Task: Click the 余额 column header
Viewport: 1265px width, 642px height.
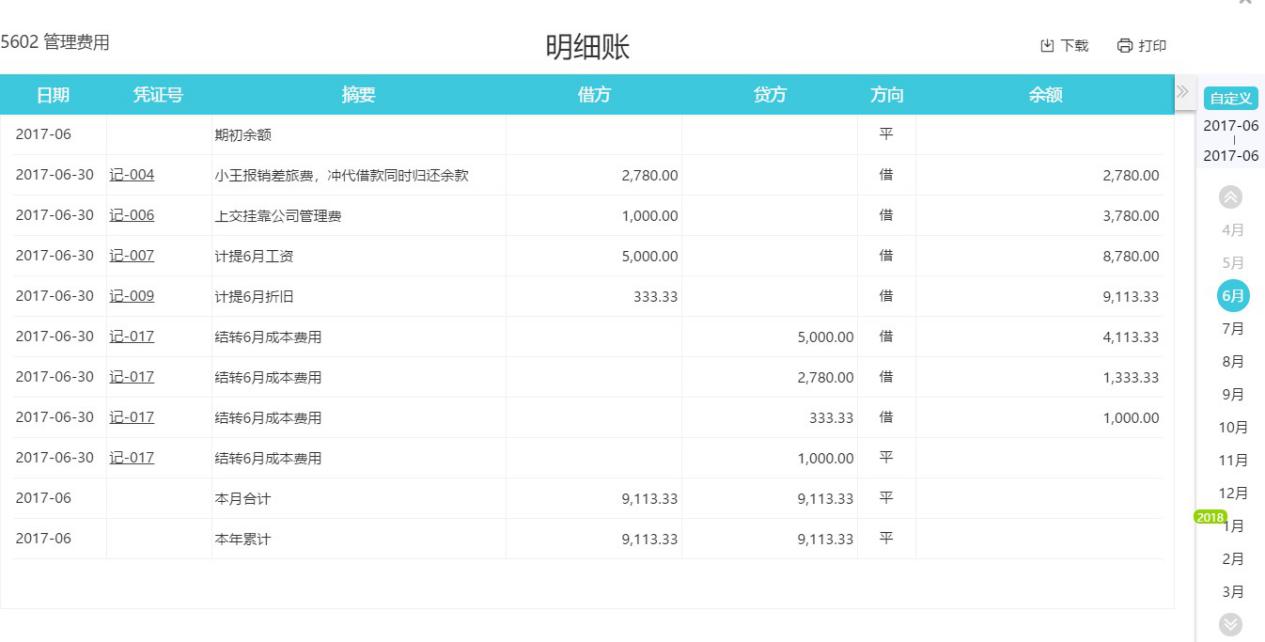Action: click(1045, 95)
